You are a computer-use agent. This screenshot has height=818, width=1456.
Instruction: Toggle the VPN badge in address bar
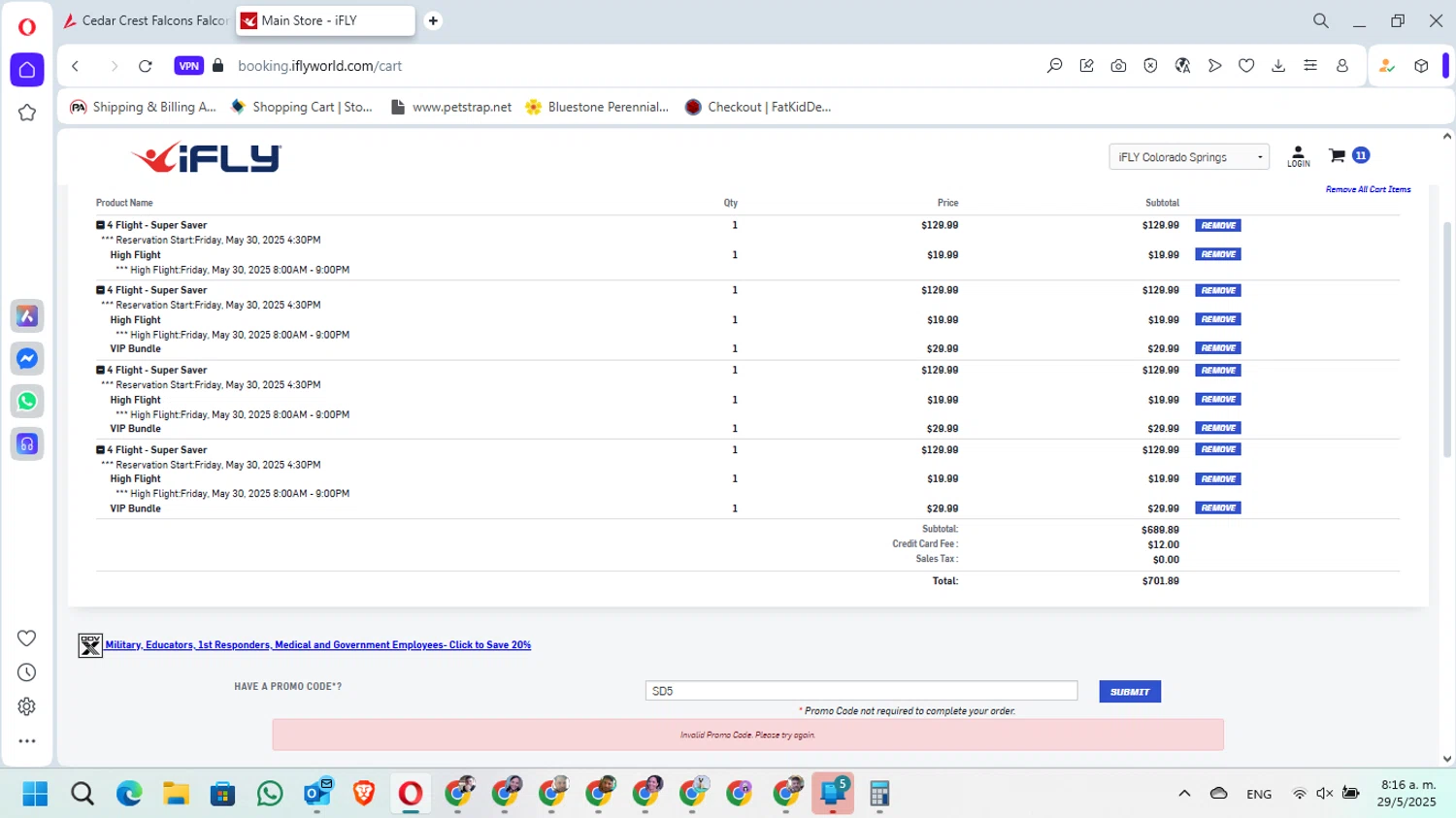coord(188,66)
